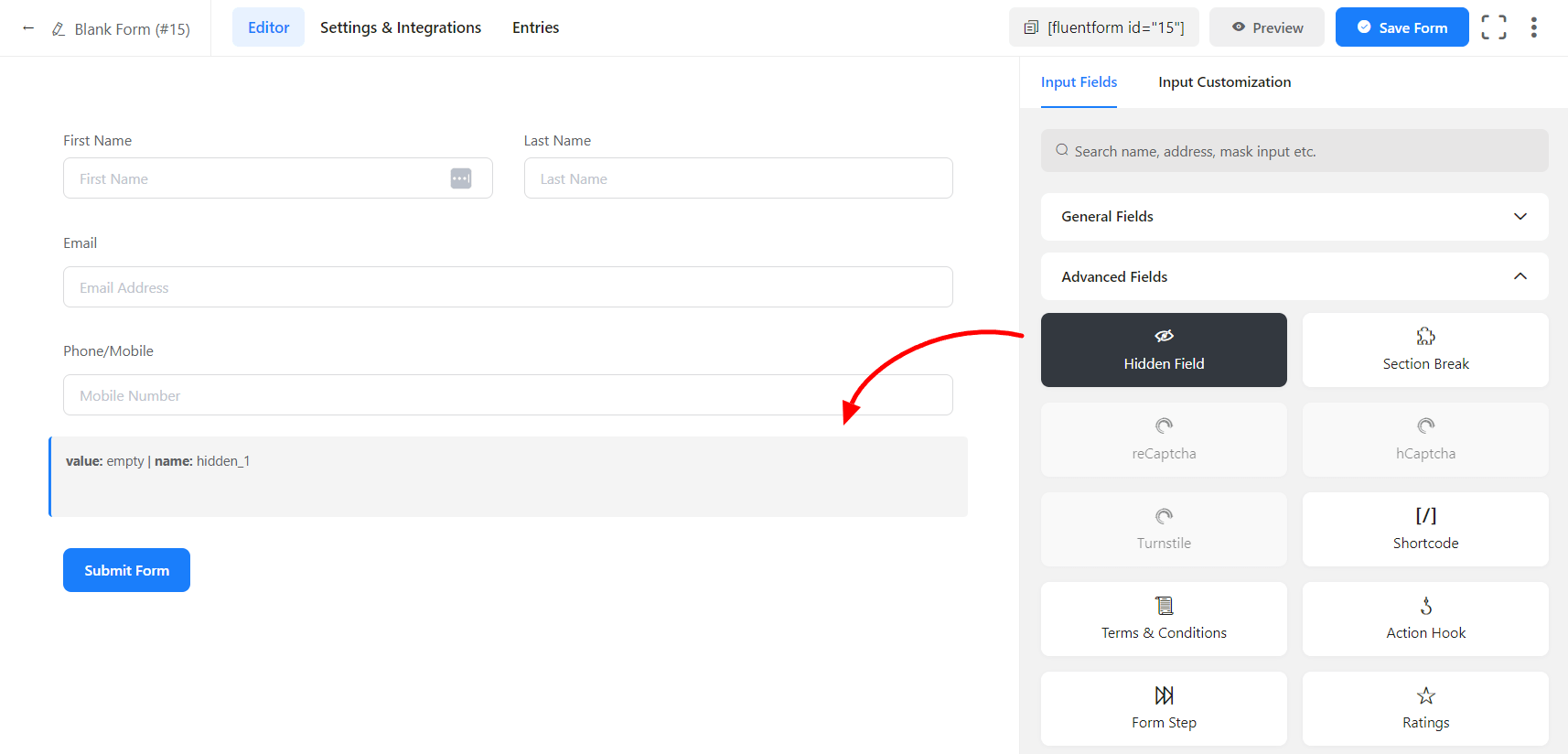This screenshot has width=1568, height=754.
Task: Click the back arrow to exit editor
Action: [x=28, y=28]
